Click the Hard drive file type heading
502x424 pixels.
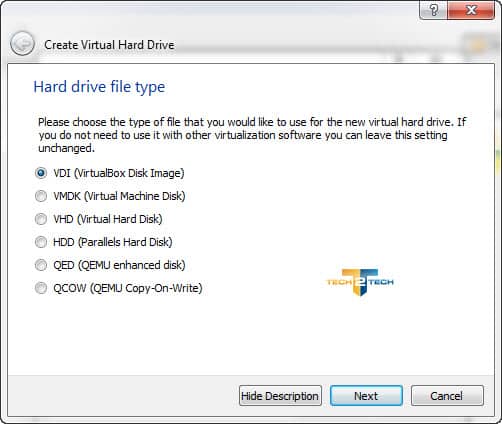tap(99, 87)
